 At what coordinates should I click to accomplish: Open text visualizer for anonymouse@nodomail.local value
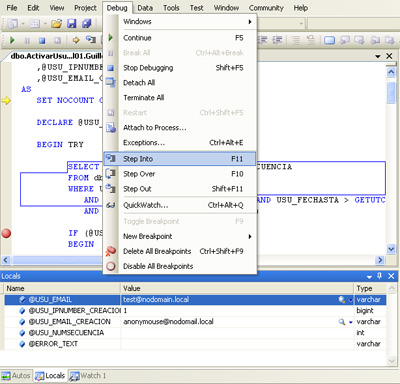click(x=342, y=322)
